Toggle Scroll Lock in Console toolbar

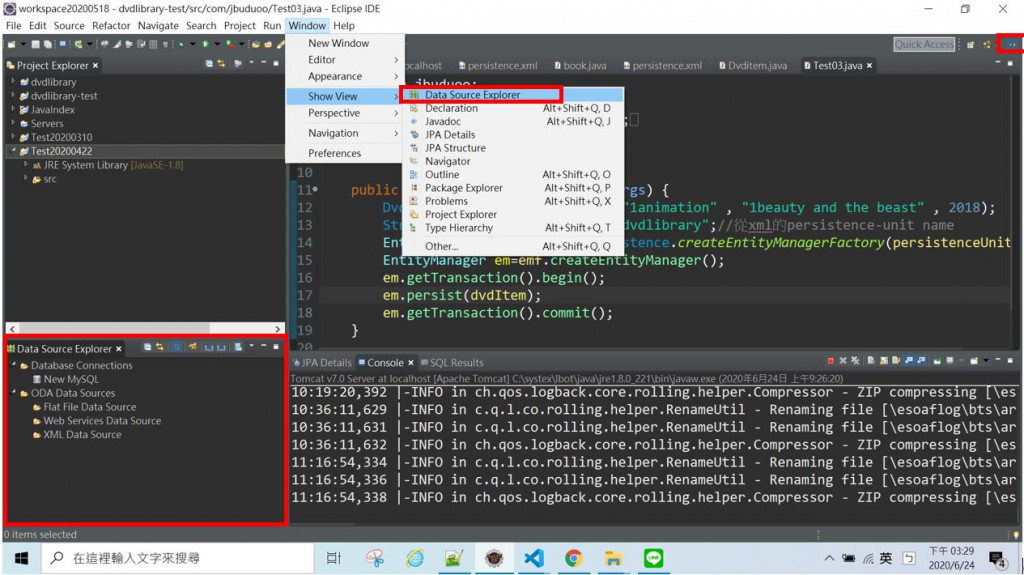(x=884, y=361)
